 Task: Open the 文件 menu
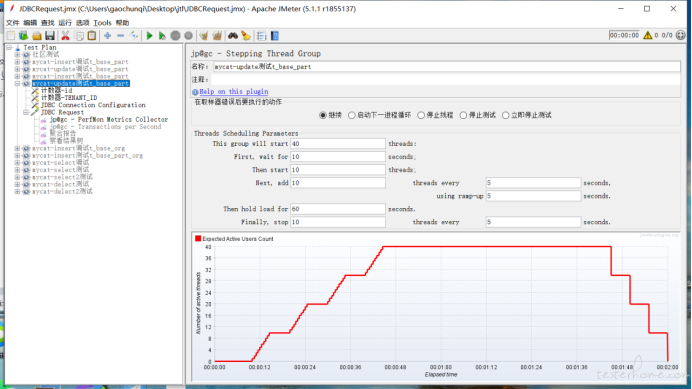pyautogui.click(x=12, y=23)
